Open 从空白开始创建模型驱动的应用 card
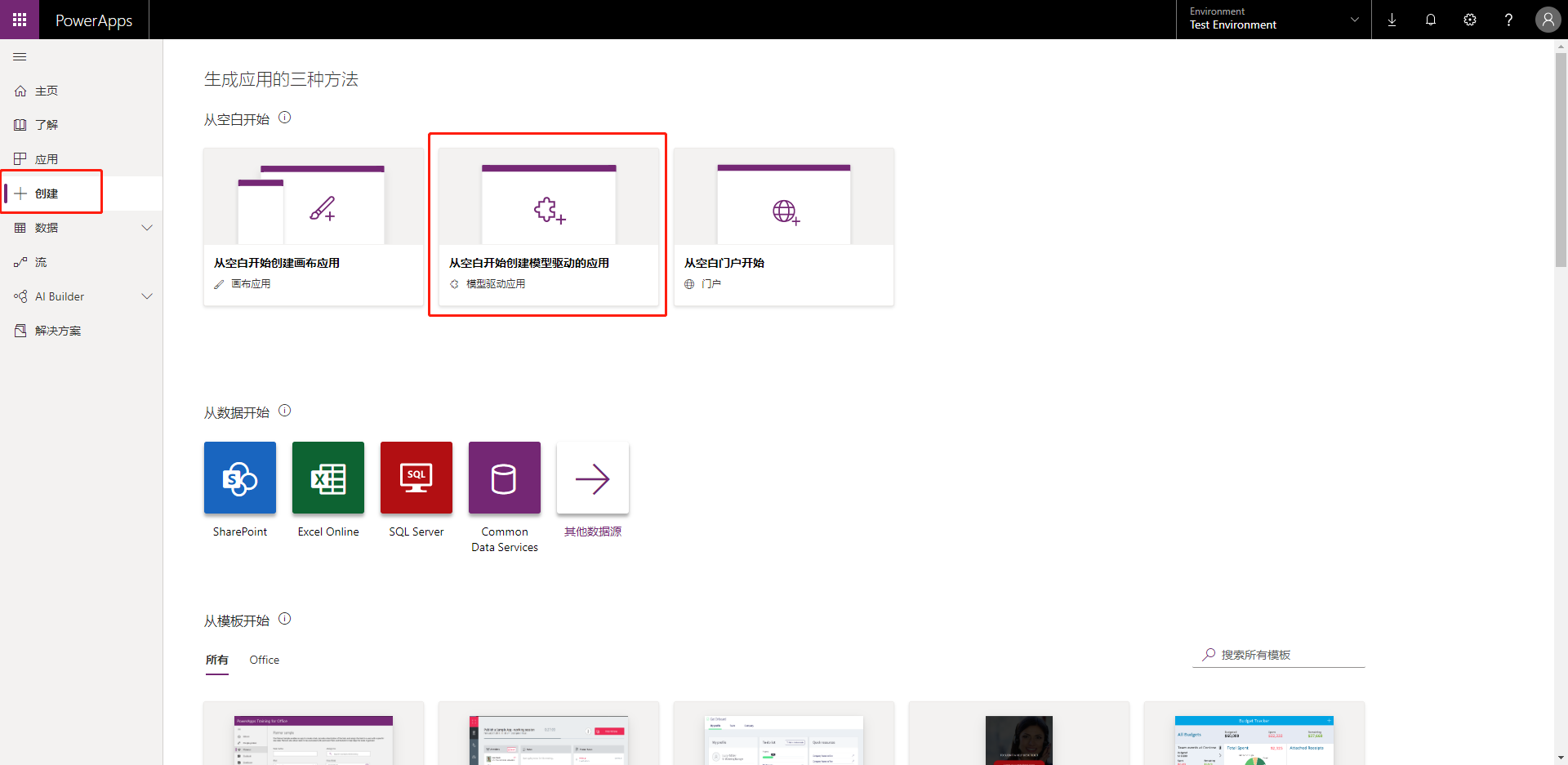1568x765 pixels. point(548,226)
